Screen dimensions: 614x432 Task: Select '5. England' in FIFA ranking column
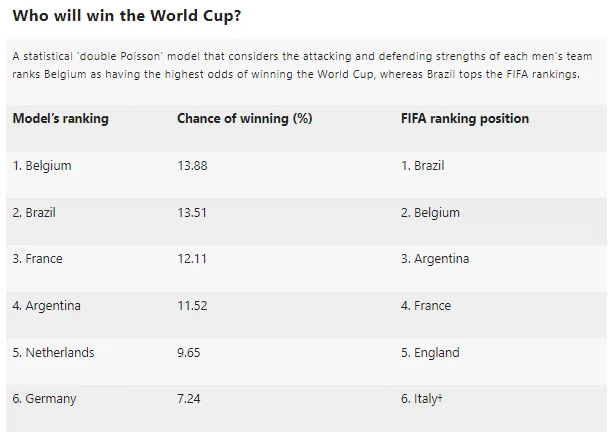430,353
